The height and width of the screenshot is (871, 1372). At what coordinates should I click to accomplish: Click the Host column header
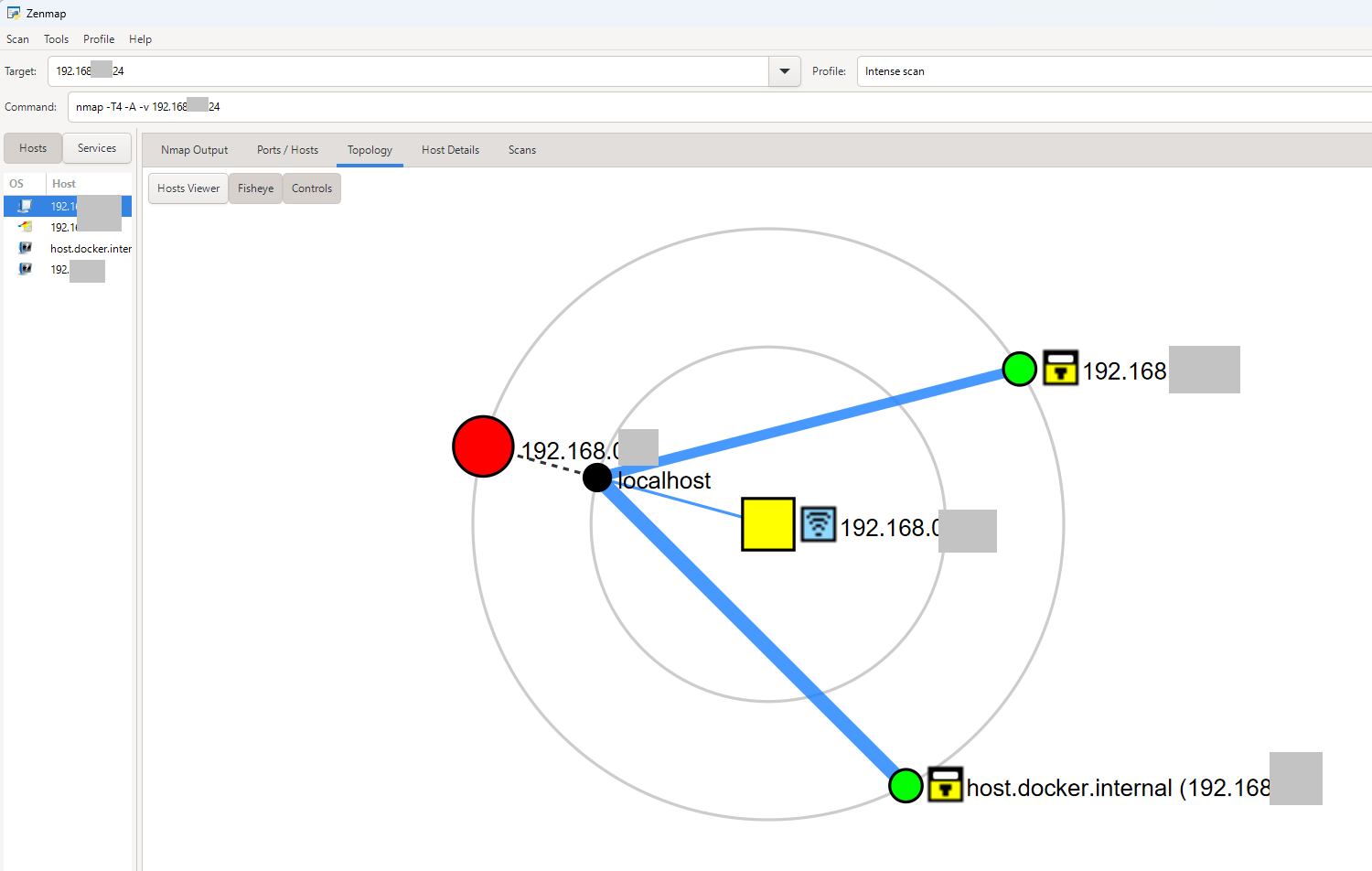[x=90, y=184]
